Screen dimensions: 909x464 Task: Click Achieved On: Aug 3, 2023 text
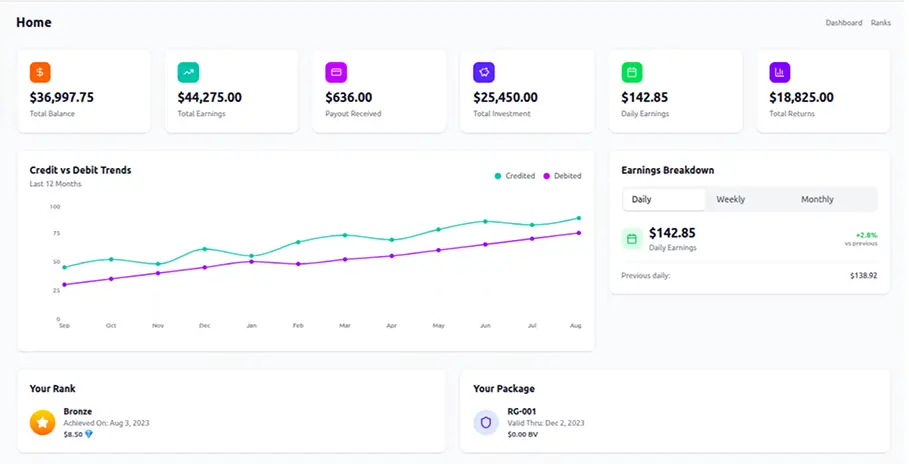click(107, 423)
